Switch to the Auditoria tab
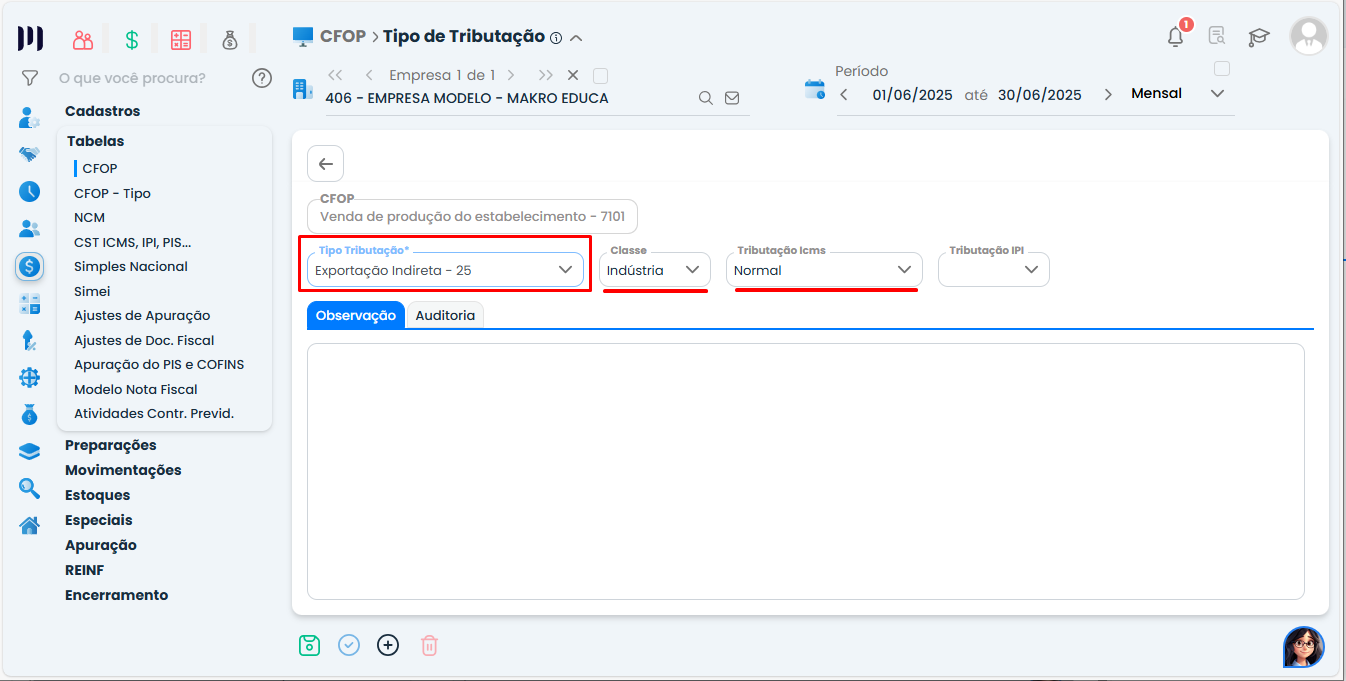Screen dimensions: 1346x681 coord(445,315)
